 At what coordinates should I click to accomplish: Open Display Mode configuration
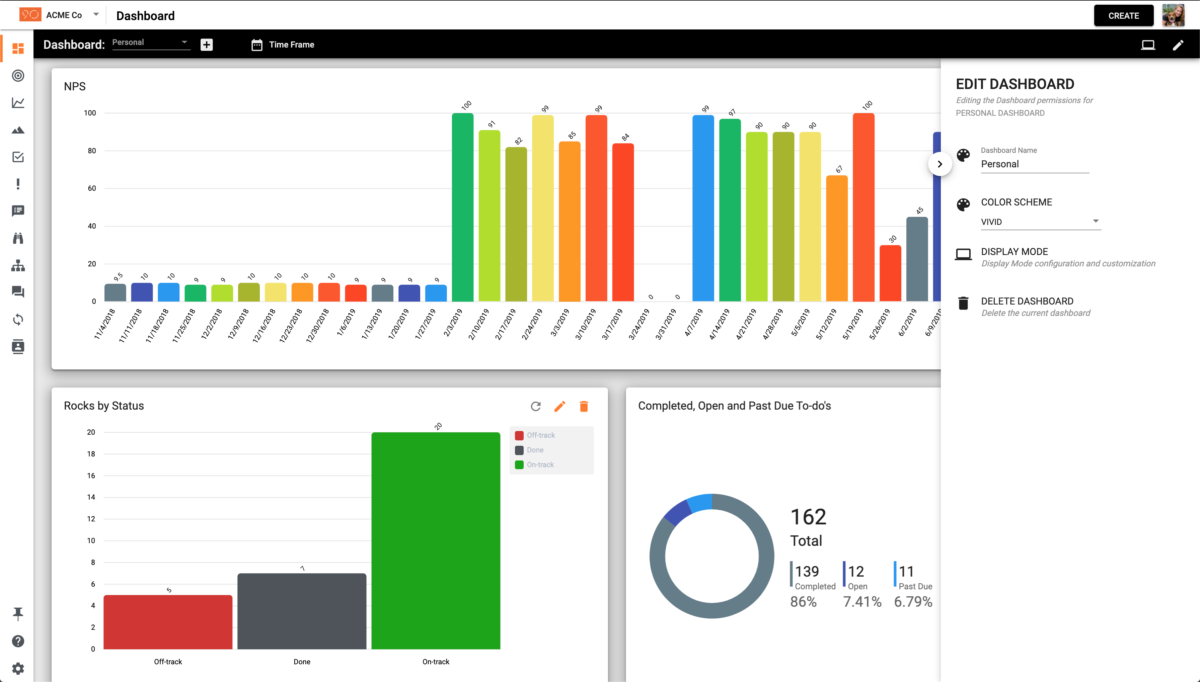(1014, 252)
